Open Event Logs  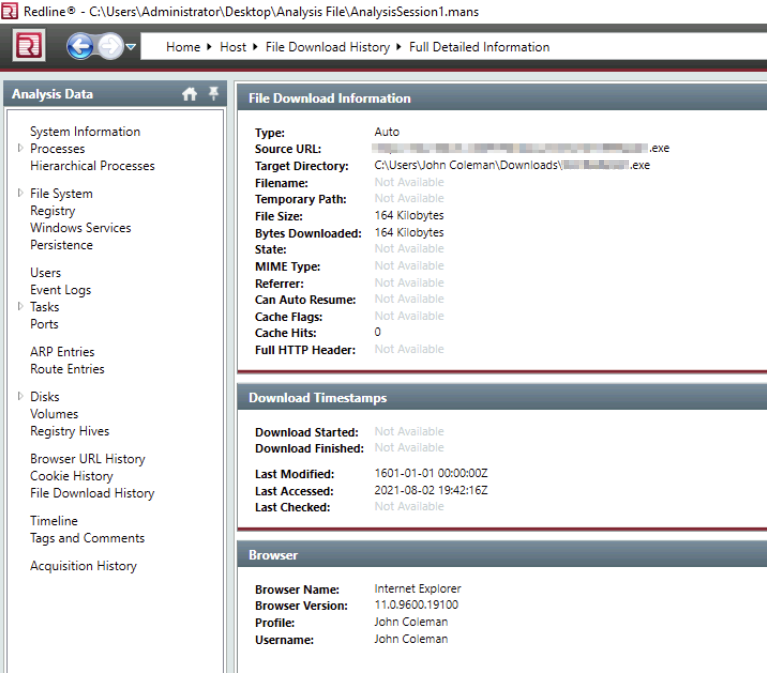(60, 290)
